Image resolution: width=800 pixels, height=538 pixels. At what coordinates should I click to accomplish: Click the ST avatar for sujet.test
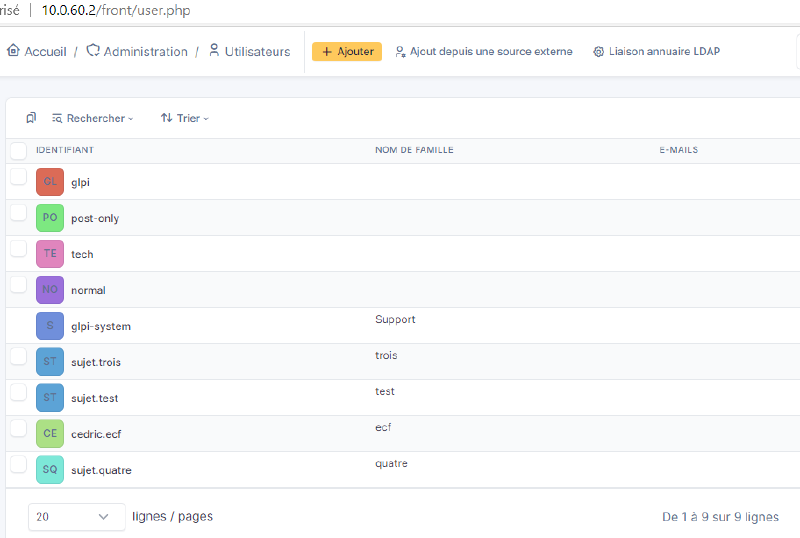pos(50,398)
